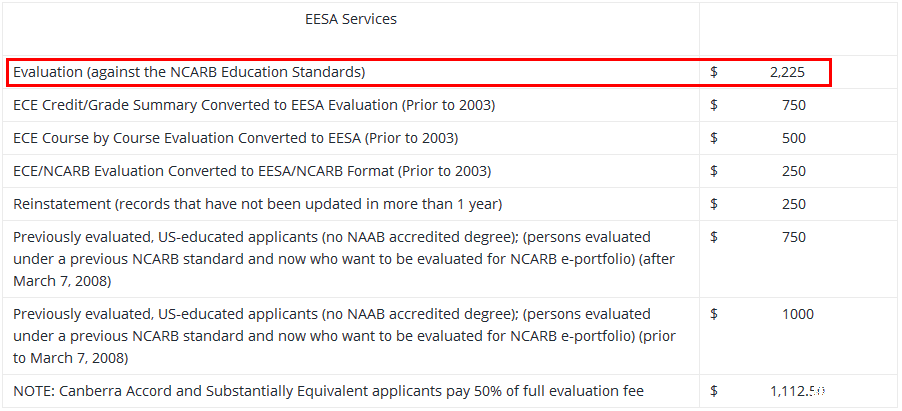The image size is (902, 411).
Task: Click the dollar sign beside the 500 amount
Action: pyautogui.click(x=714, y=138)
